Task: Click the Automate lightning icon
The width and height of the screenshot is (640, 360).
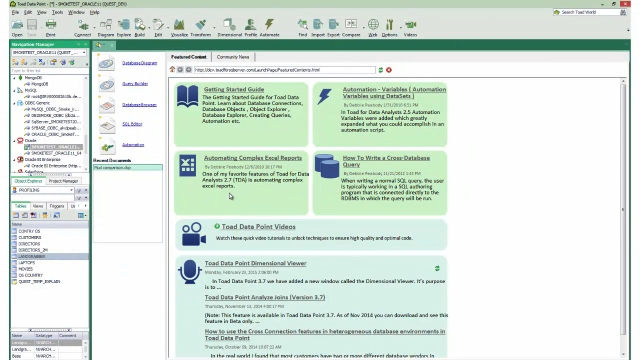Action: click(x=269, y=25)
